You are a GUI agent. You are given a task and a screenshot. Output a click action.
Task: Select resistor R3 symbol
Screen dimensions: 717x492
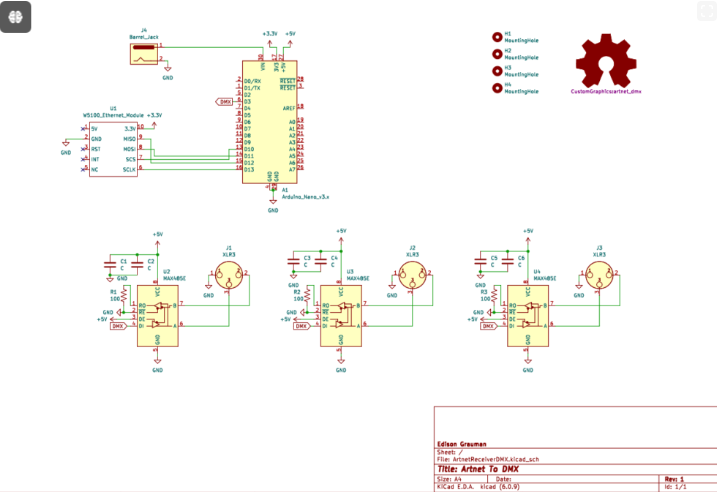pos(494,296)
